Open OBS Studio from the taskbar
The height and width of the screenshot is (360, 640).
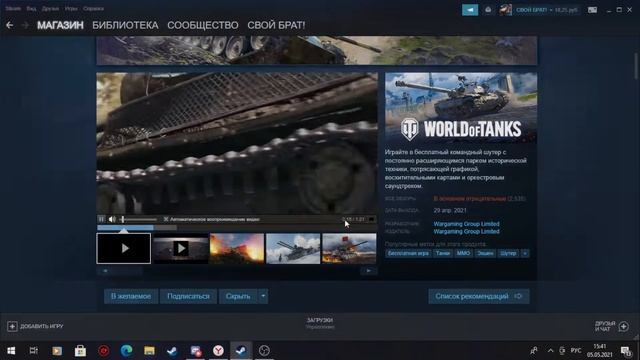tap(264, 351)
